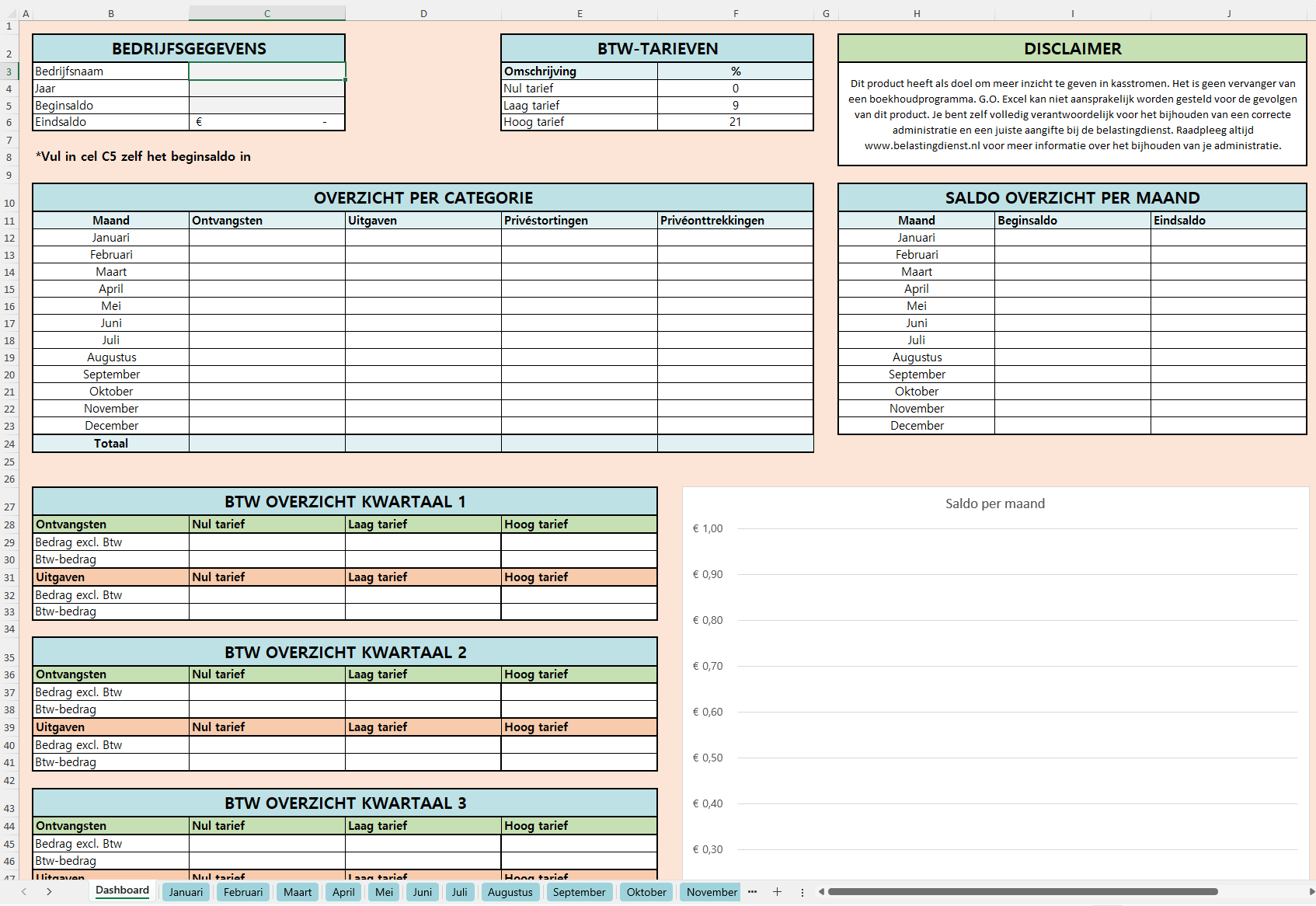Open the Juli worksheet
The width and height of the screenshot is (1316, 906).
[460, 892]
